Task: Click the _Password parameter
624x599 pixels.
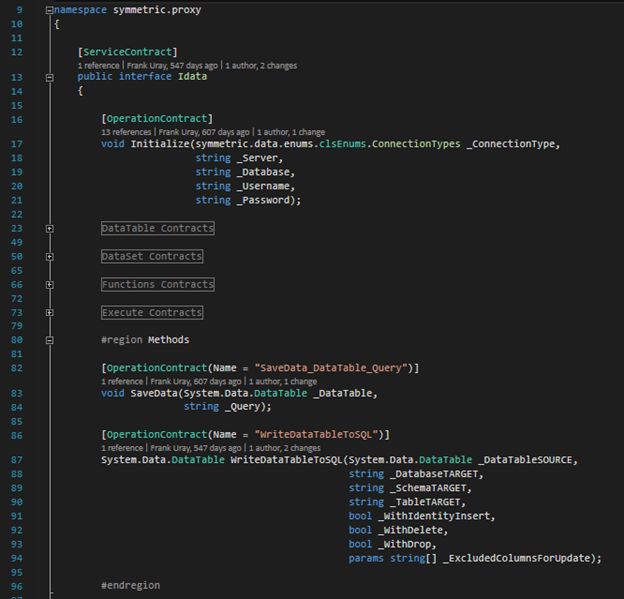Action: coord(263,200)
